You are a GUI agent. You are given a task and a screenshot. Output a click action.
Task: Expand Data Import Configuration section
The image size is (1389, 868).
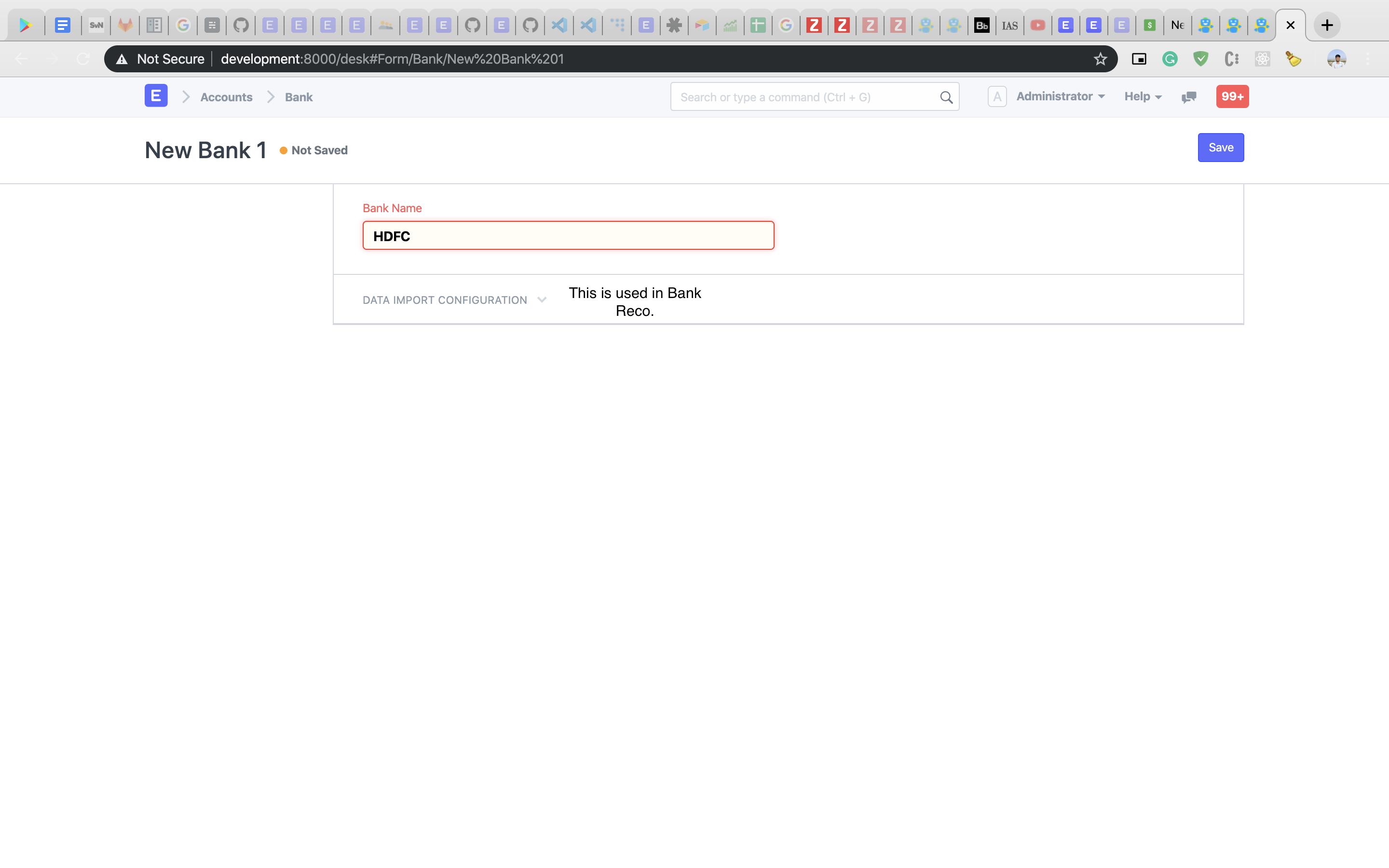click(x=454, y=299)
